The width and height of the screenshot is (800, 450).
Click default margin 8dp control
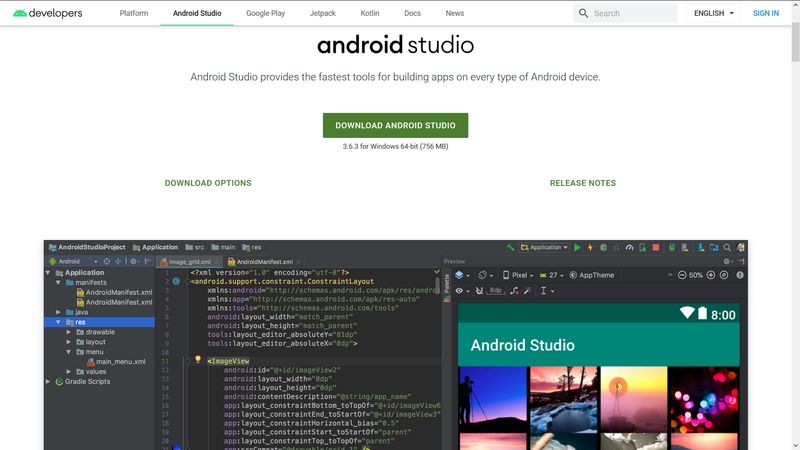pos(495,290)
